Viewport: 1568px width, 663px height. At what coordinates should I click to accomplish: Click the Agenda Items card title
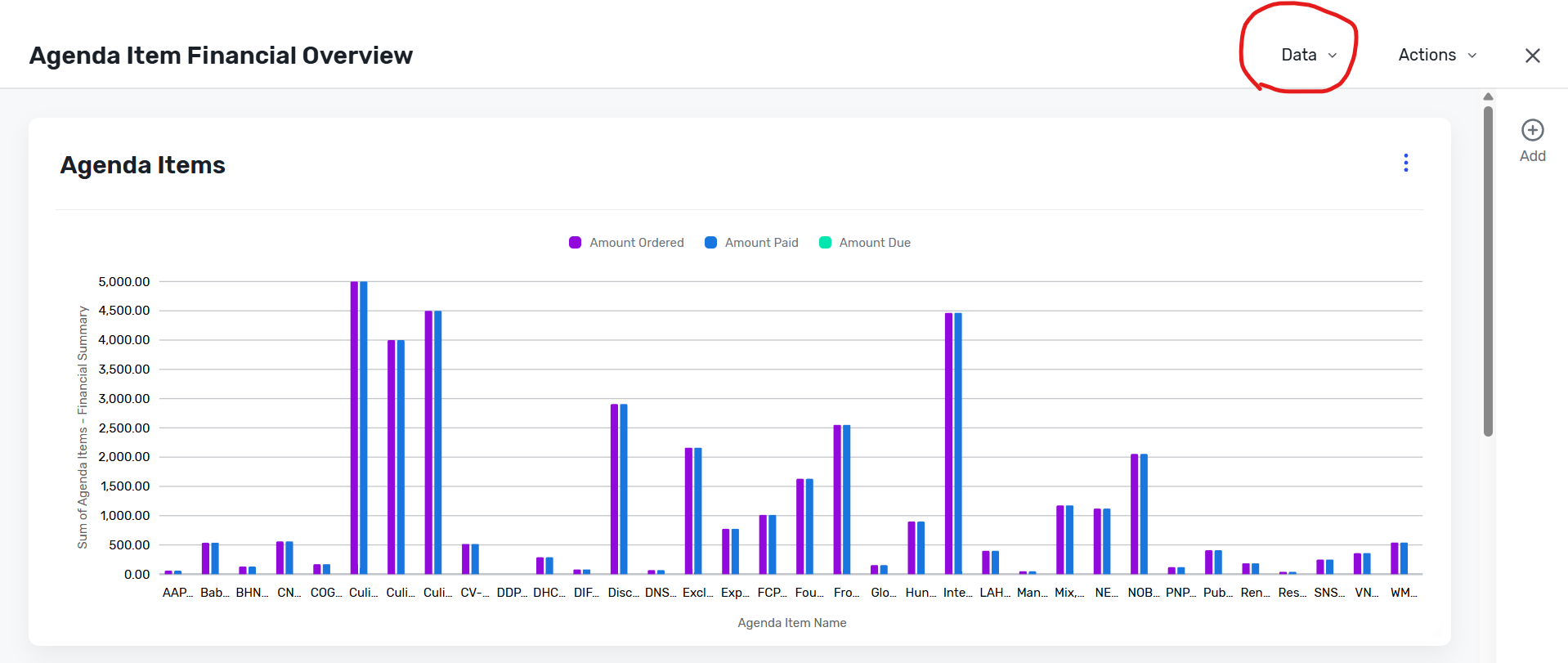point(143,165)
